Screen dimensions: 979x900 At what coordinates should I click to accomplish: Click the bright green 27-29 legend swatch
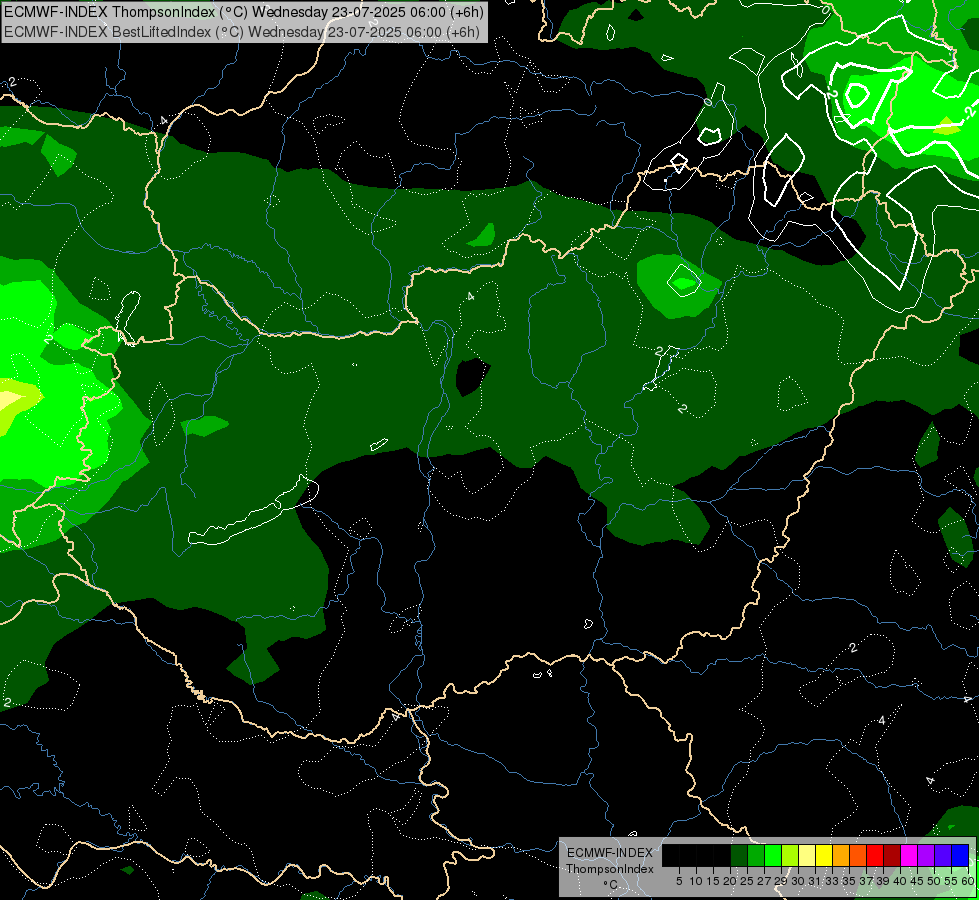[773, 855]
